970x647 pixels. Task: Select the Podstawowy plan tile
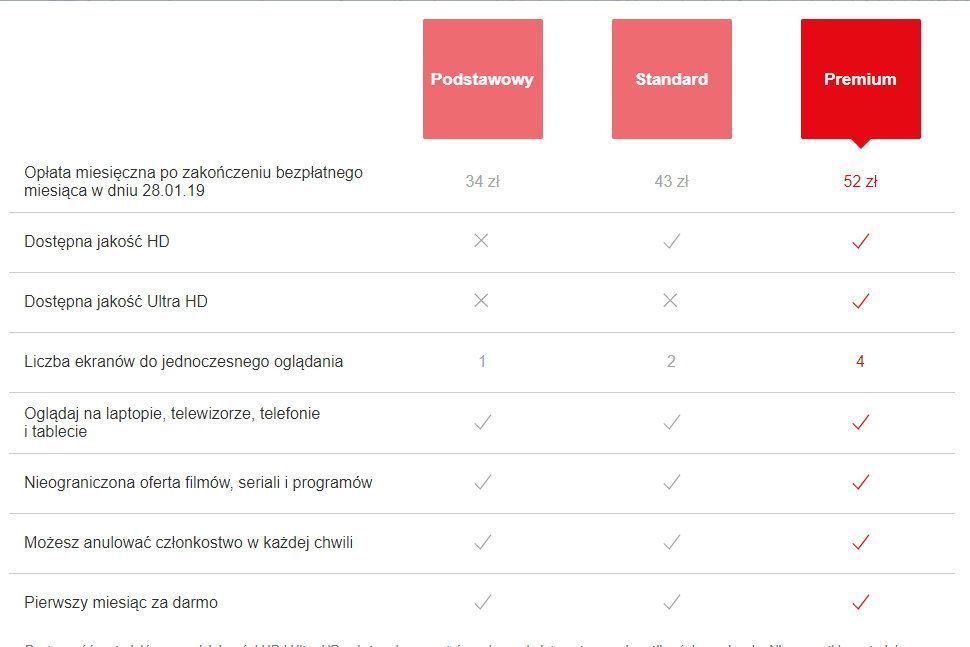point(482,79)
